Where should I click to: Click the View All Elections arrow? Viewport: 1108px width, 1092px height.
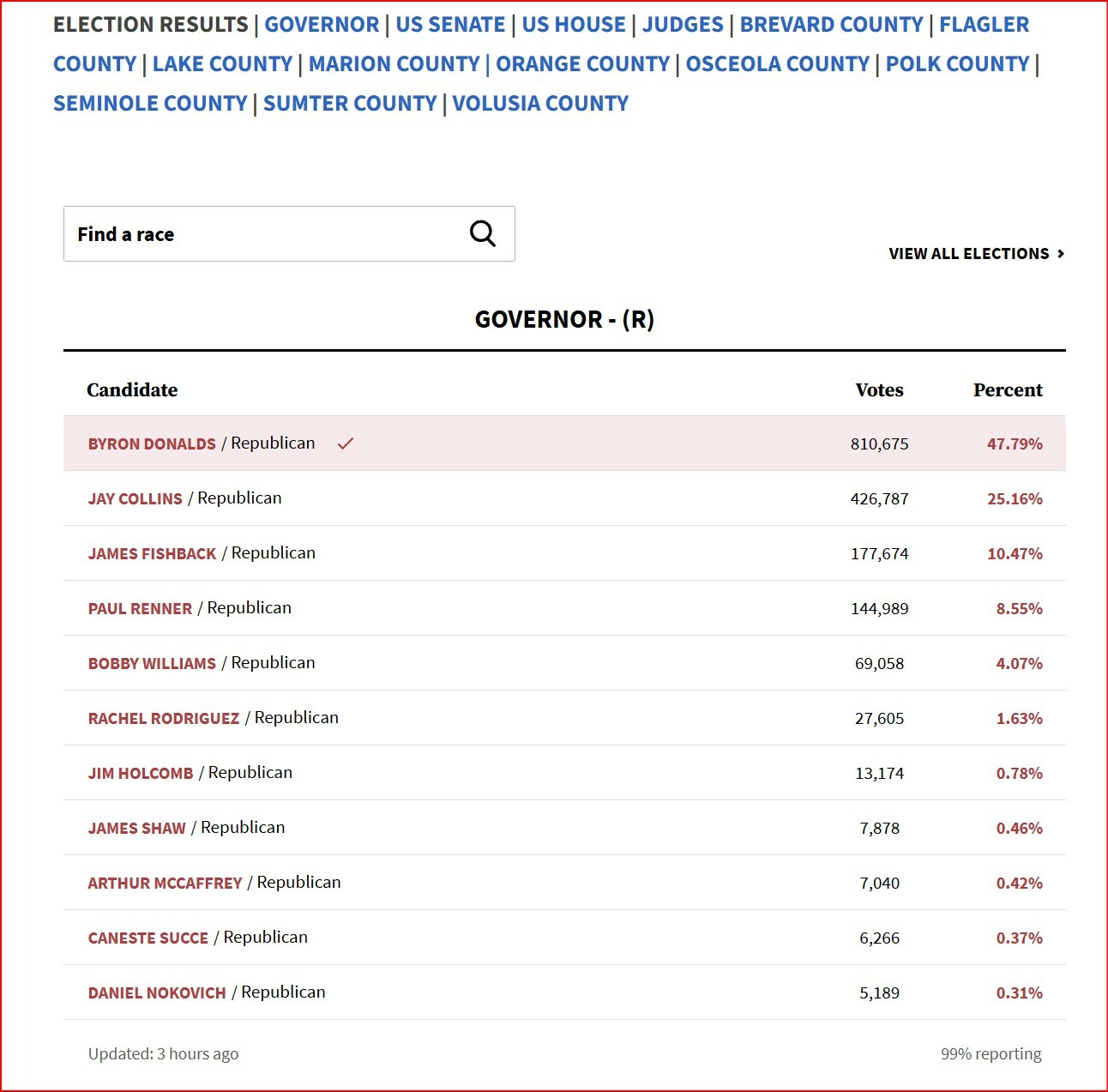point(1061,253)
